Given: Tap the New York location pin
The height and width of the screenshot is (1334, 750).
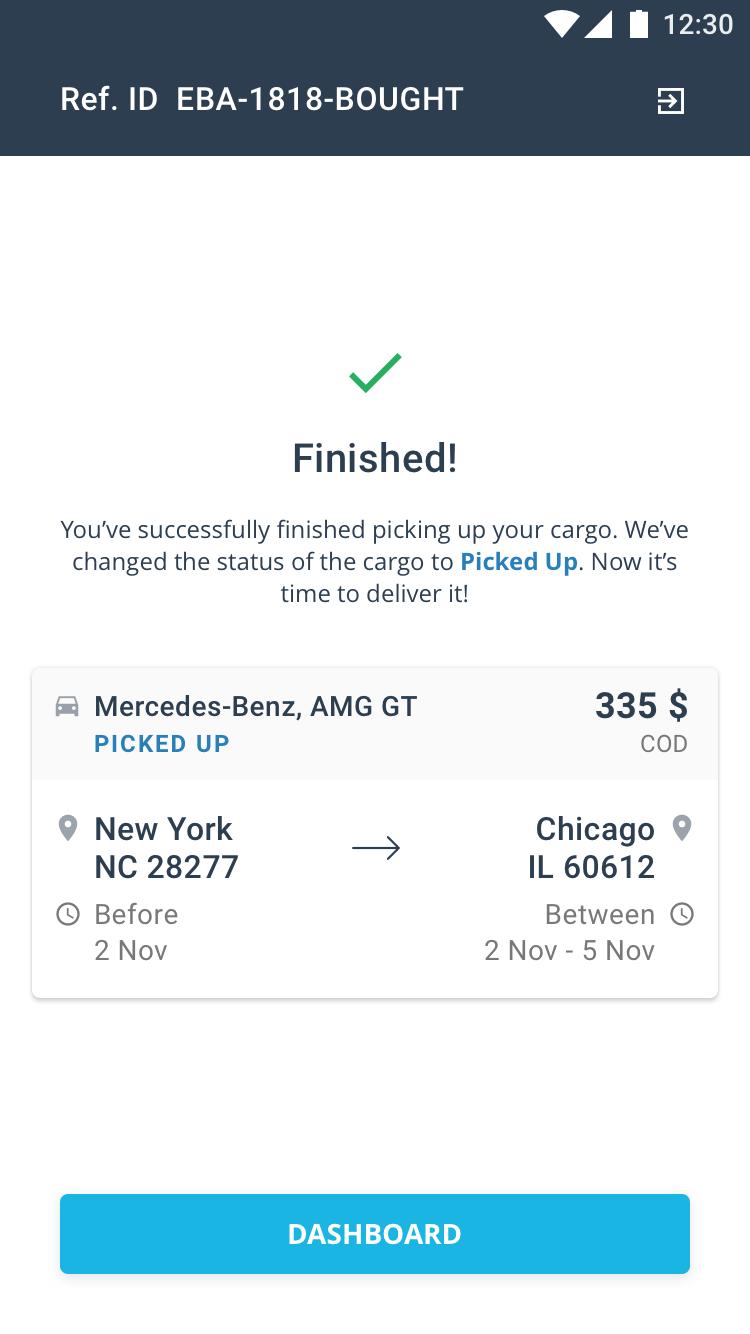Looking at the screenshot, I should click(68, 828).
